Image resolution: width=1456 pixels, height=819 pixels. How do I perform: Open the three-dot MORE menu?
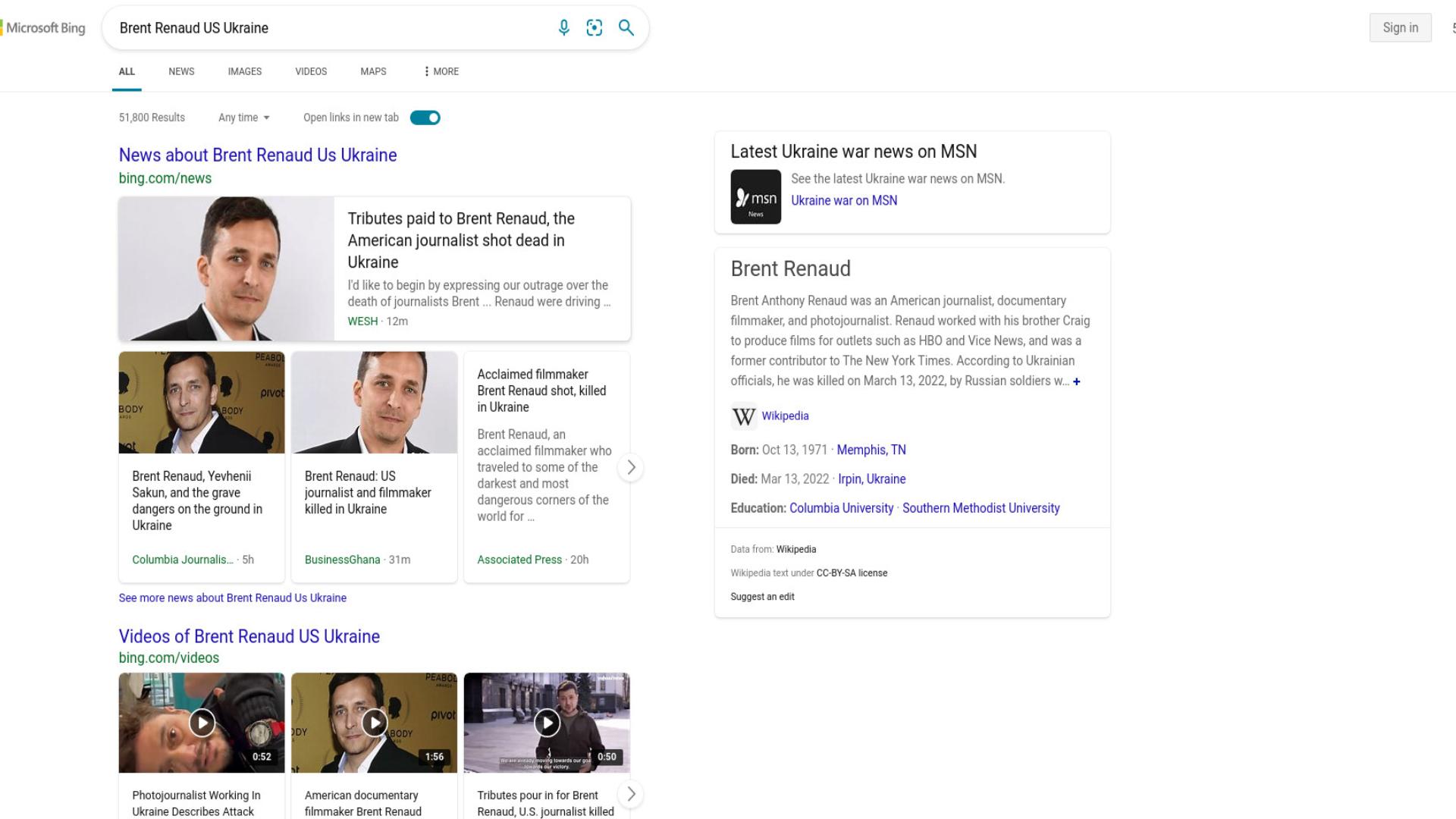pos(441,71)
